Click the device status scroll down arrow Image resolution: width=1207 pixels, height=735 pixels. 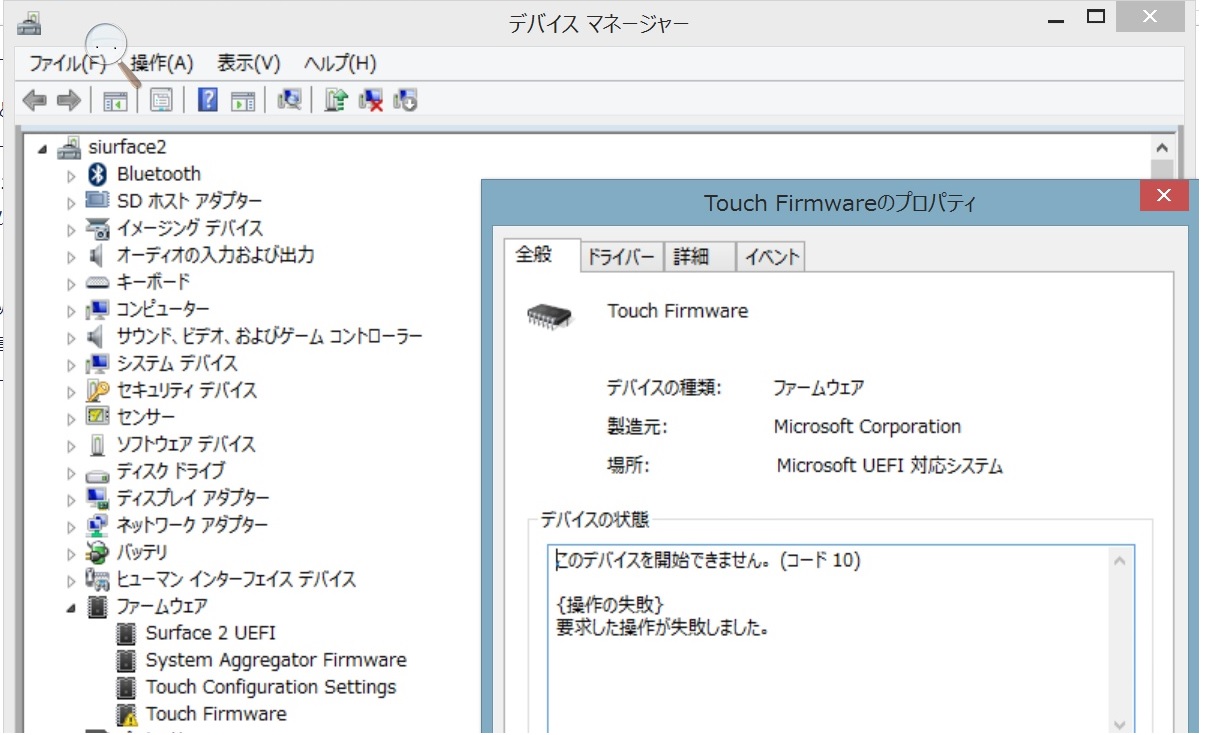tap(1122, 724)
